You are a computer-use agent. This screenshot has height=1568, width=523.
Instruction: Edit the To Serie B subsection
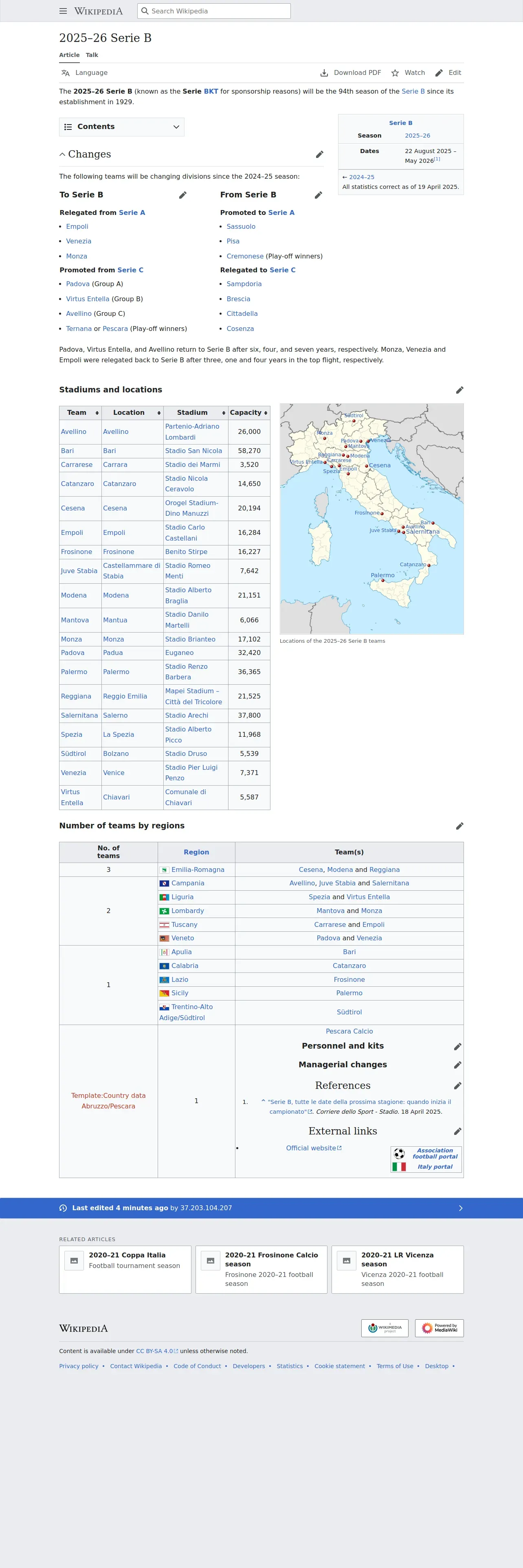pyautogui.click(x=182, y=195)
